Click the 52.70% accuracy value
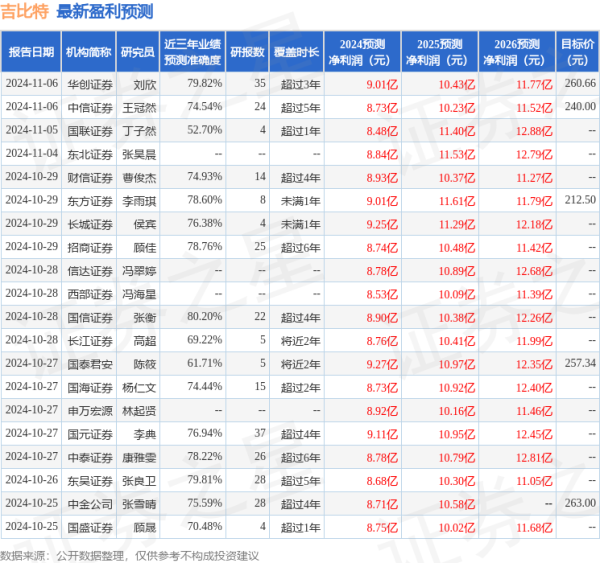Screen dimensions: 600x563 point(205,130)
